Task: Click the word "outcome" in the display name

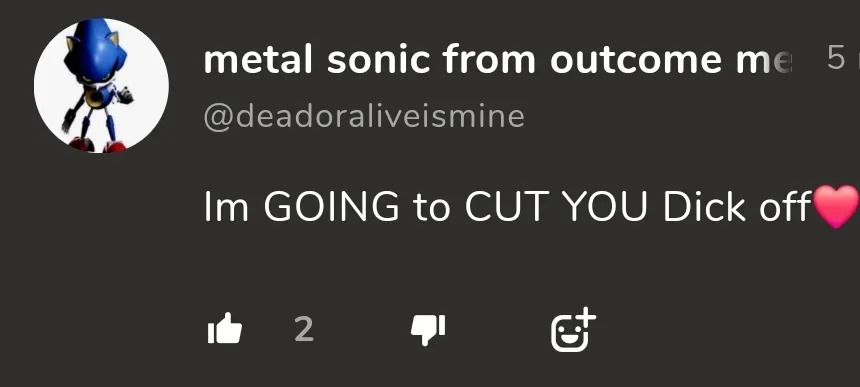Action: point(635,60)
